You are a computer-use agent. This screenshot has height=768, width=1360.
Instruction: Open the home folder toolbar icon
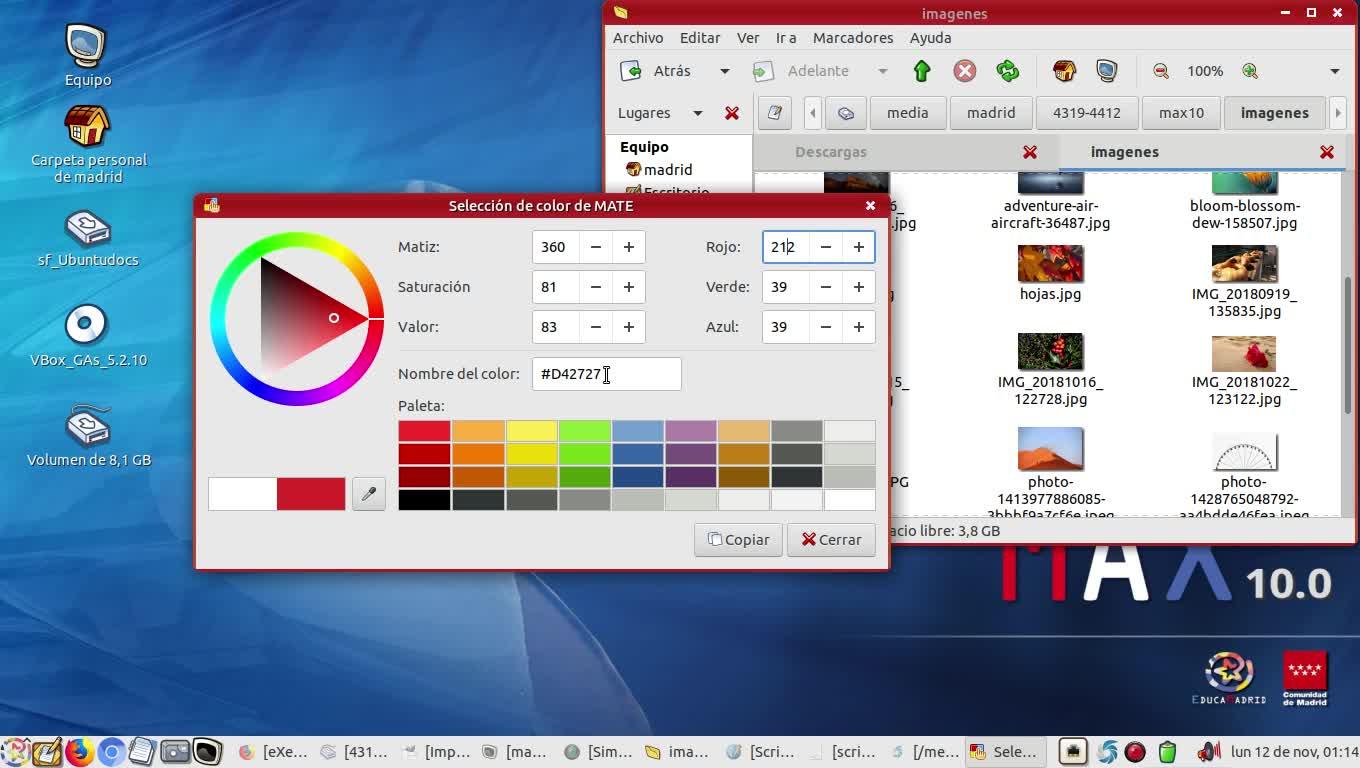point(1064,71)
